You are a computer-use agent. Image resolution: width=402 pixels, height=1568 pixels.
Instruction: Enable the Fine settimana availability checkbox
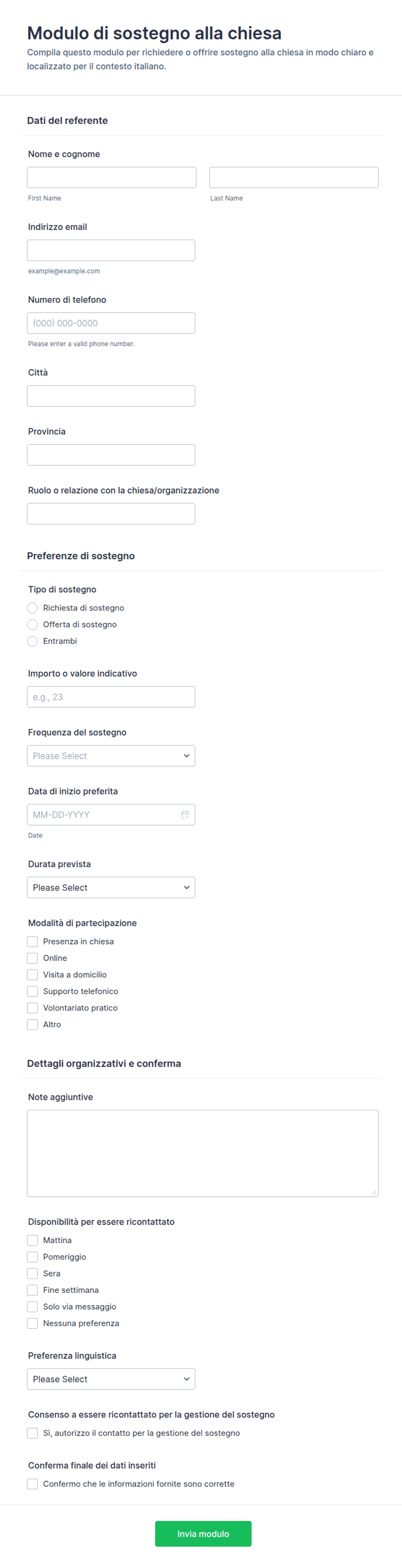(x=32, y=1290)
